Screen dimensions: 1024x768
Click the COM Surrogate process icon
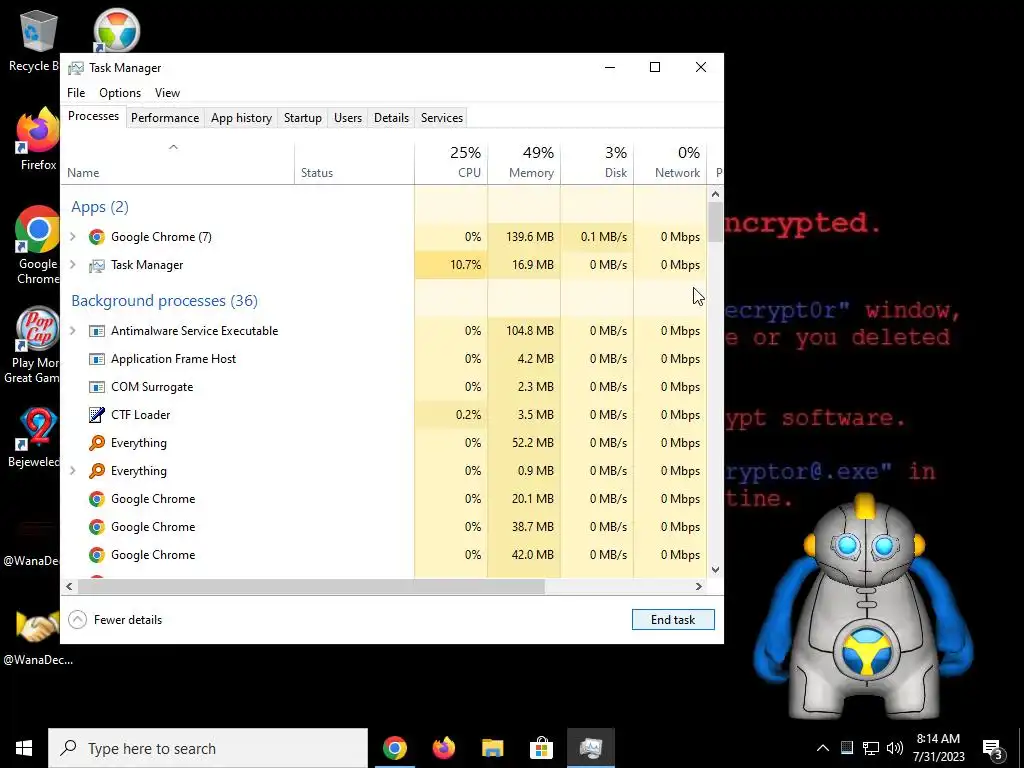pos(97,387)
